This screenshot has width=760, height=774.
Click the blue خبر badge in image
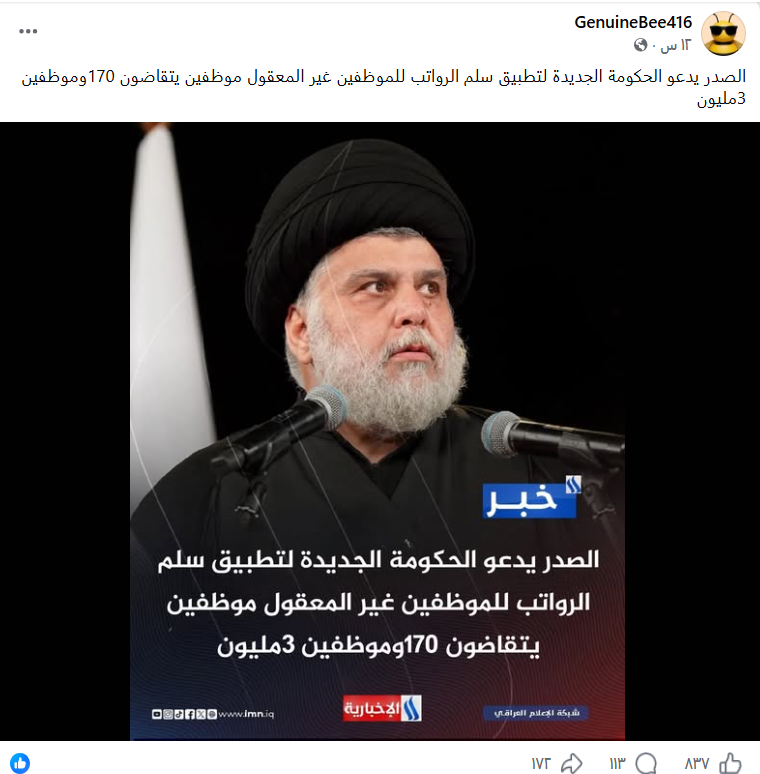pos(529,500)
